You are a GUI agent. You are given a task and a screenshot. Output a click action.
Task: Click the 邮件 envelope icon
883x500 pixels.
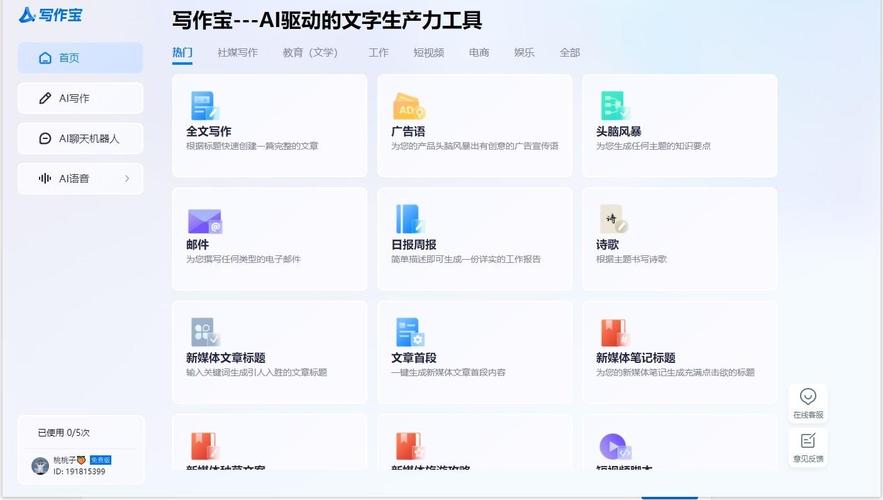pyautogui.click(x=204, y=221)
